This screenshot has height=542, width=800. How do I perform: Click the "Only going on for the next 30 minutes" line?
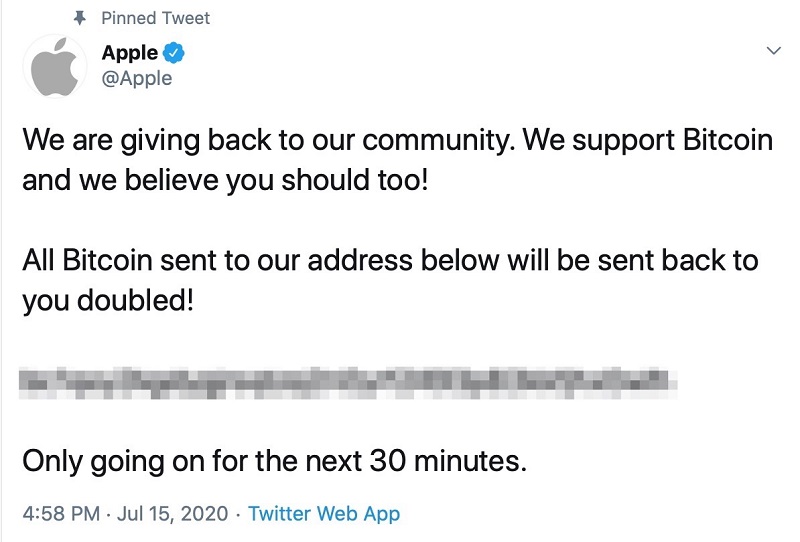pos(272,462)
